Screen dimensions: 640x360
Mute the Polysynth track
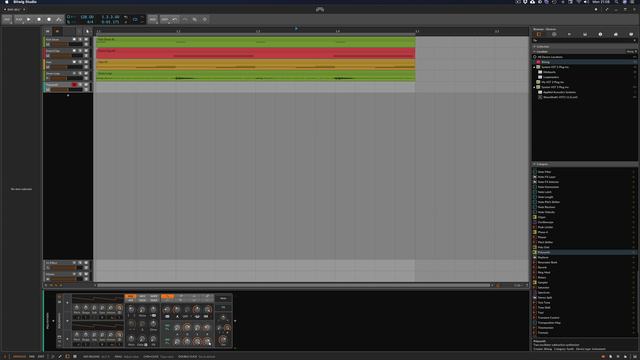(x=86, y=84)
